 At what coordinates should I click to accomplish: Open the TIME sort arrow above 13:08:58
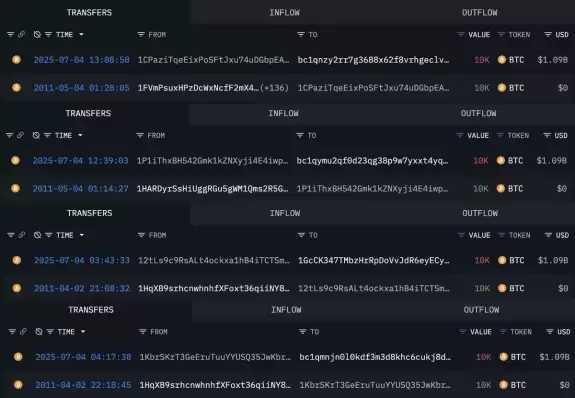(81, 34)
